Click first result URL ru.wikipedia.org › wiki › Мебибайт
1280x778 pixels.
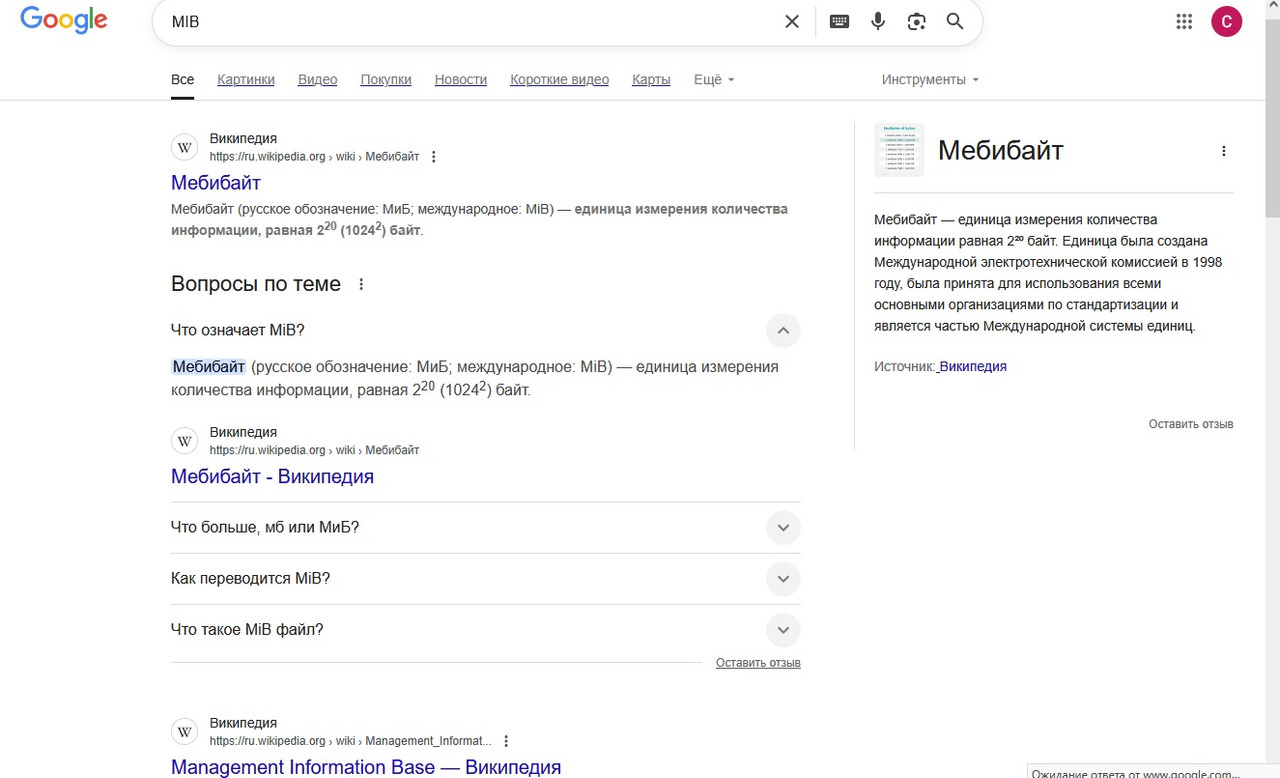(314, 157)
